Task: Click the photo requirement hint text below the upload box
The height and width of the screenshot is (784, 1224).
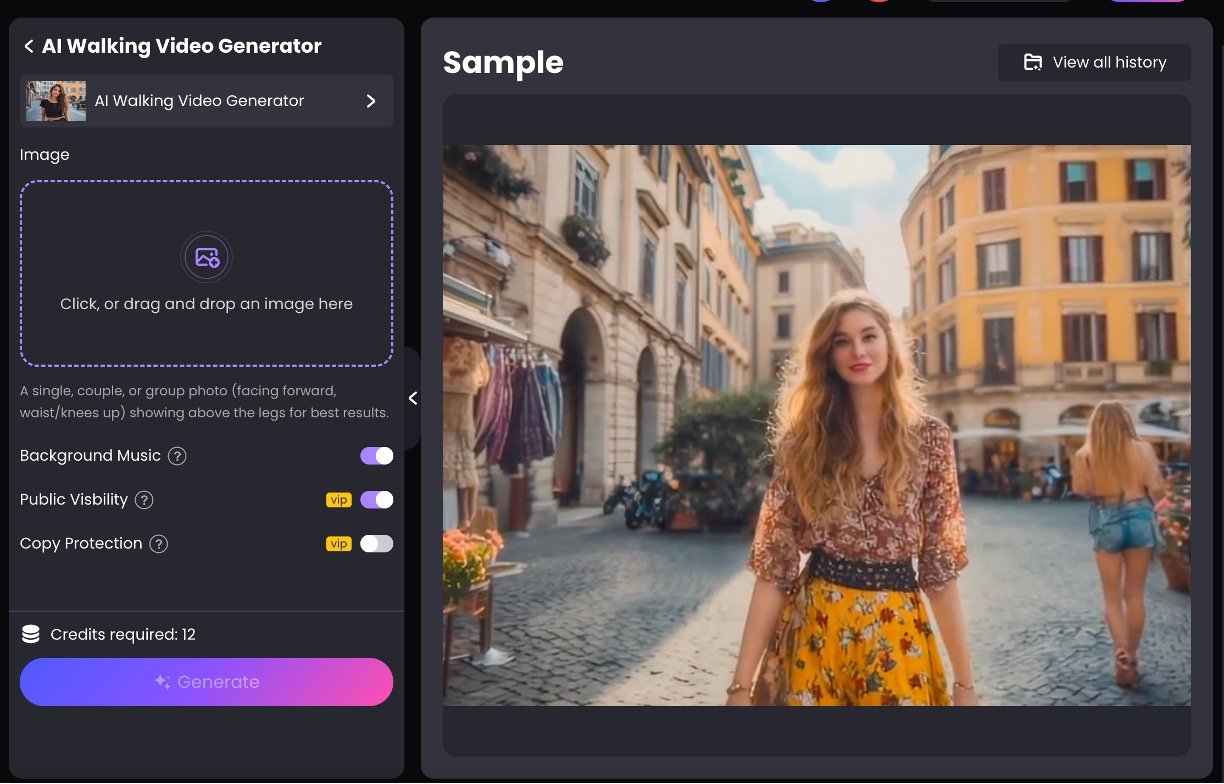Action: pyautogui.click(x=204, y=401)
